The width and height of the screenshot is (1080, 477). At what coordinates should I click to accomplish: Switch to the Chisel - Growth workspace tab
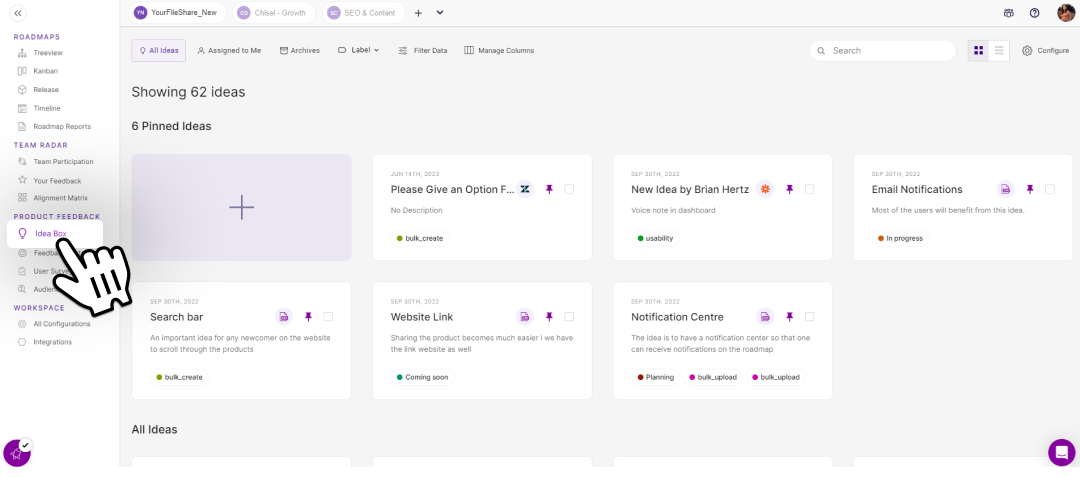(273, 13)
